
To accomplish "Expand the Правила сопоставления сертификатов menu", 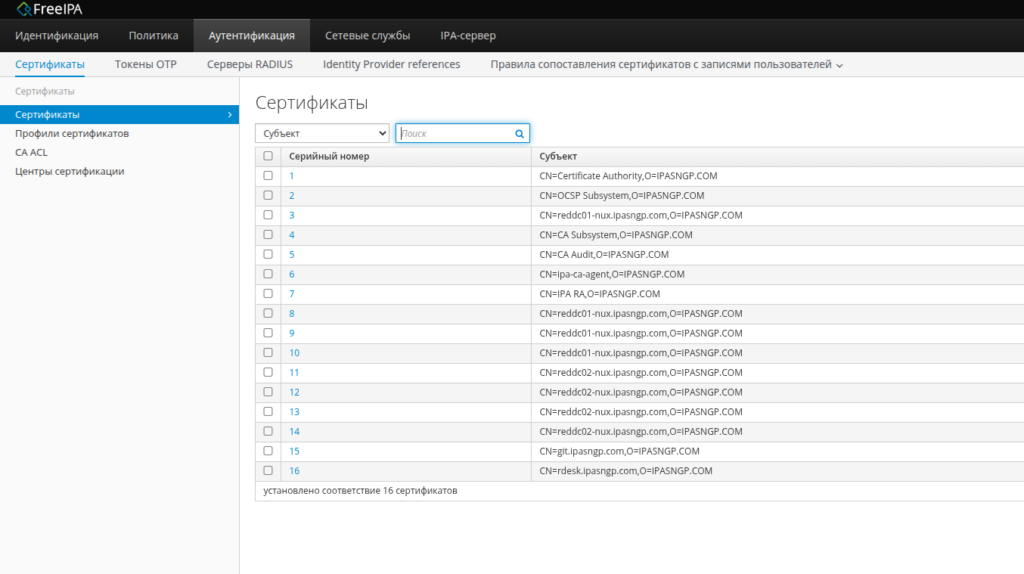I will [666, 65].
